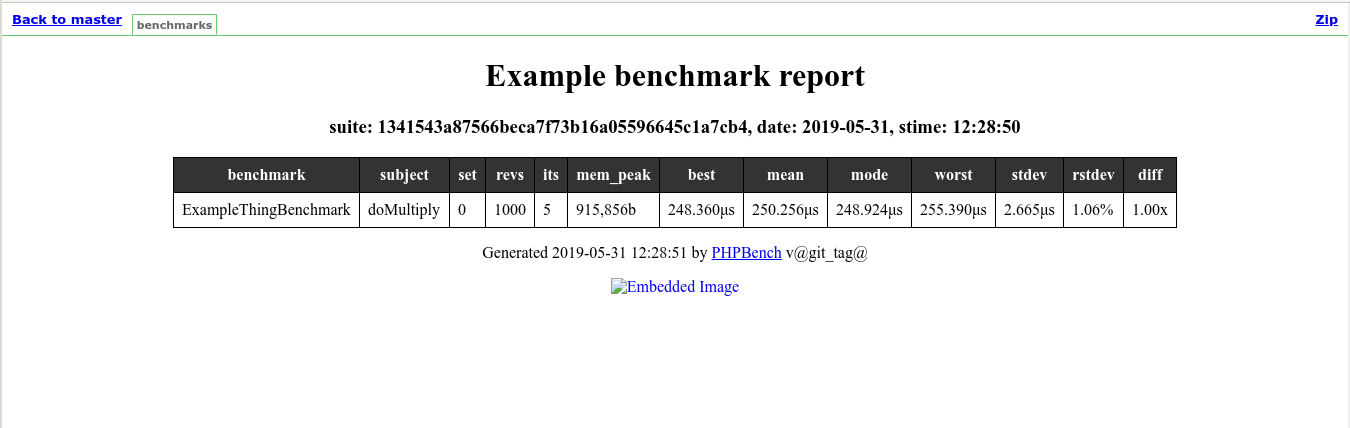Select the ExampleThingBenchmark cell
Image resolution: width=1350 pixels, height=428 pixels.
(266, 210)
